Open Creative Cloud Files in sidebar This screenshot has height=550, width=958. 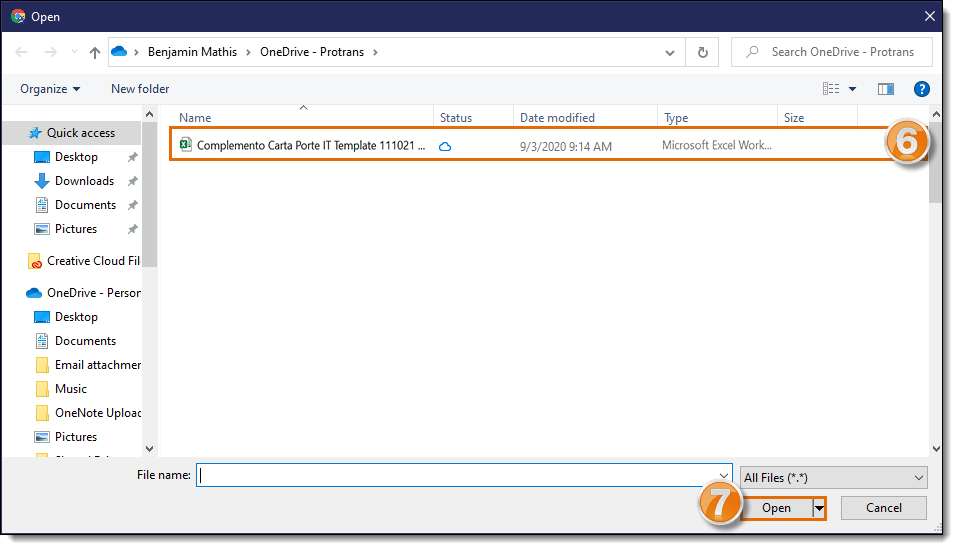pyautogui.click(x=92, y=261)
